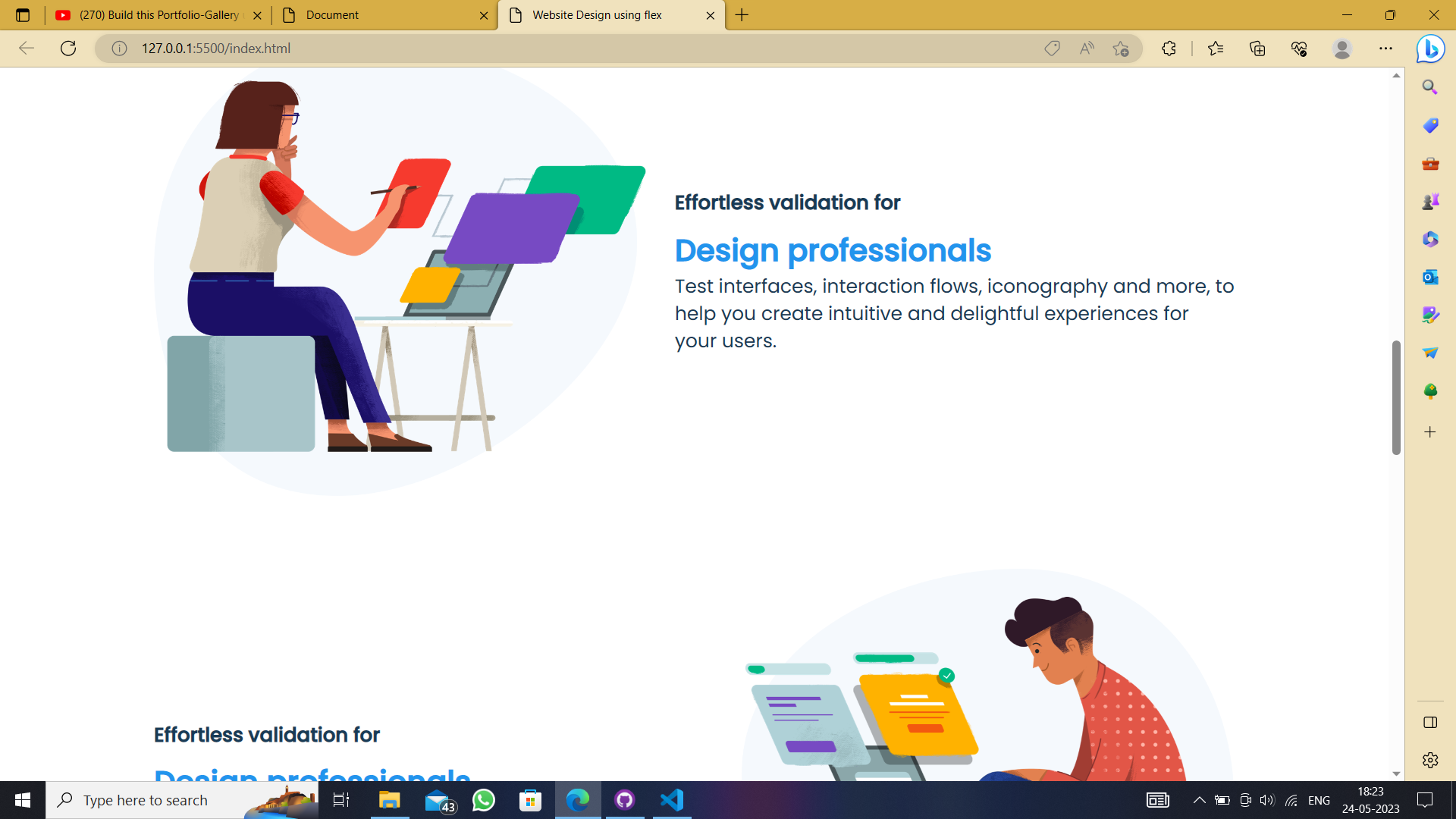Viewport: 1456px width, 819px height.
Task: Open the Extensions puzzle icon
Action: 1169,49
